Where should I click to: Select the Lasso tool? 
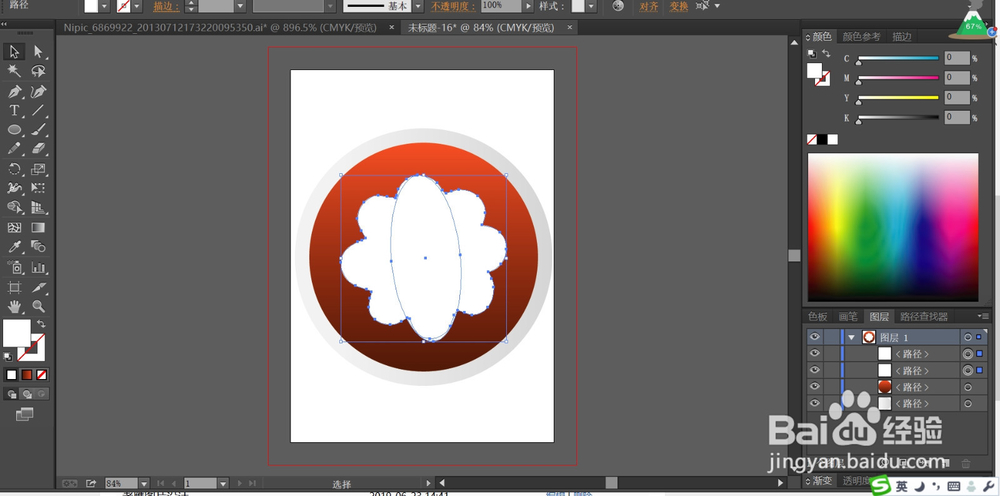(38, 71)
